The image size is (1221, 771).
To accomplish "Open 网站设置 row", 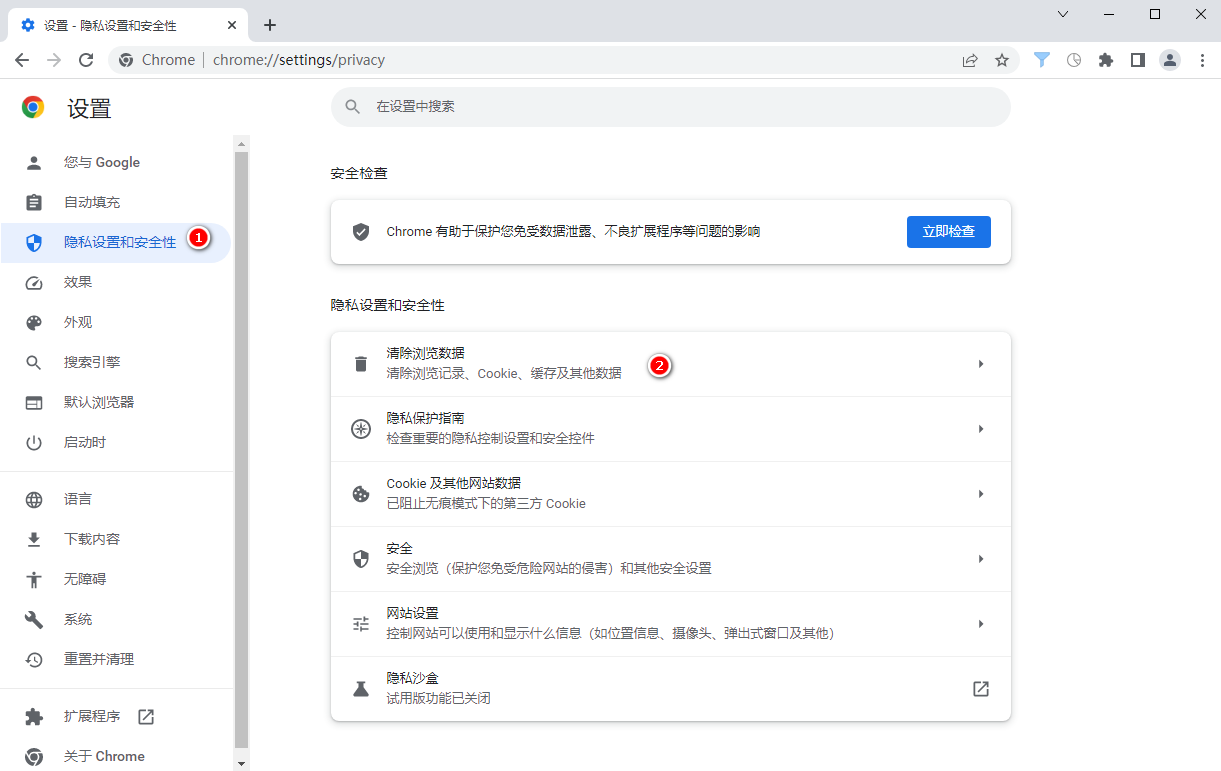I will click(671, 624).
